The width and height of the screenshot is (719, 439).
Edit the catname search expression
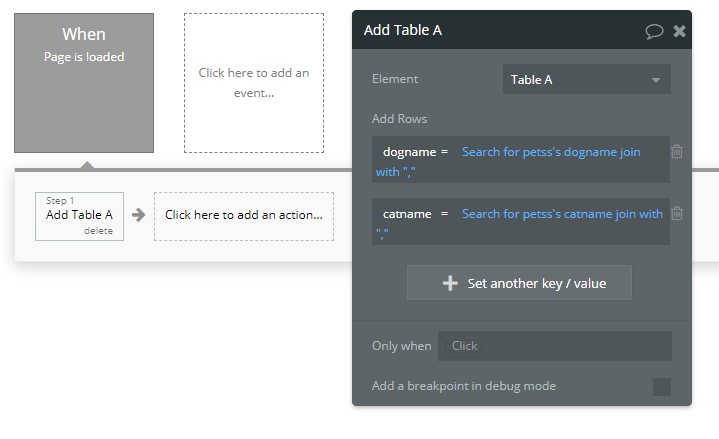point(519,223)
